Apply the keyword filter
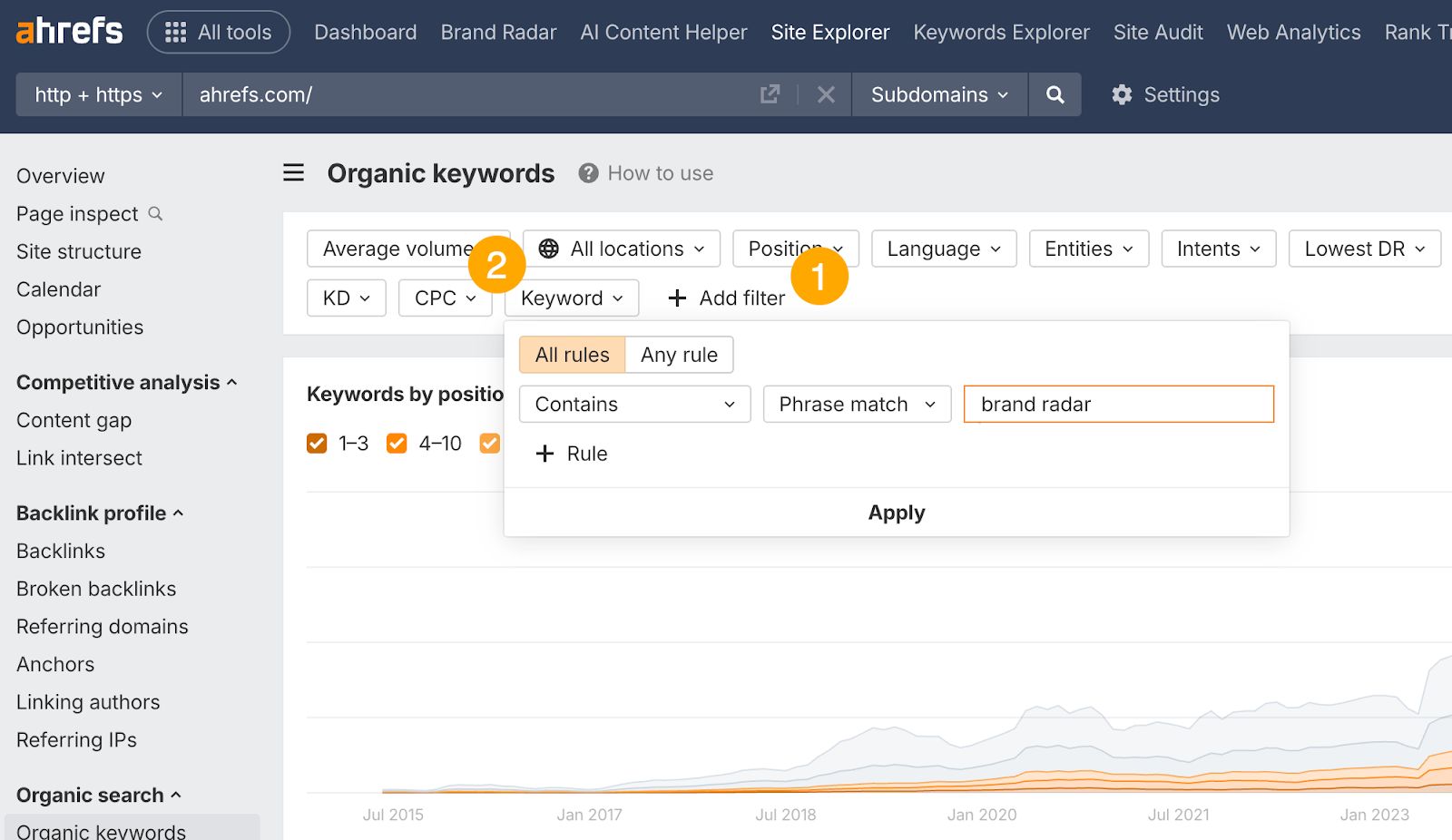 (x=896, y=512)
